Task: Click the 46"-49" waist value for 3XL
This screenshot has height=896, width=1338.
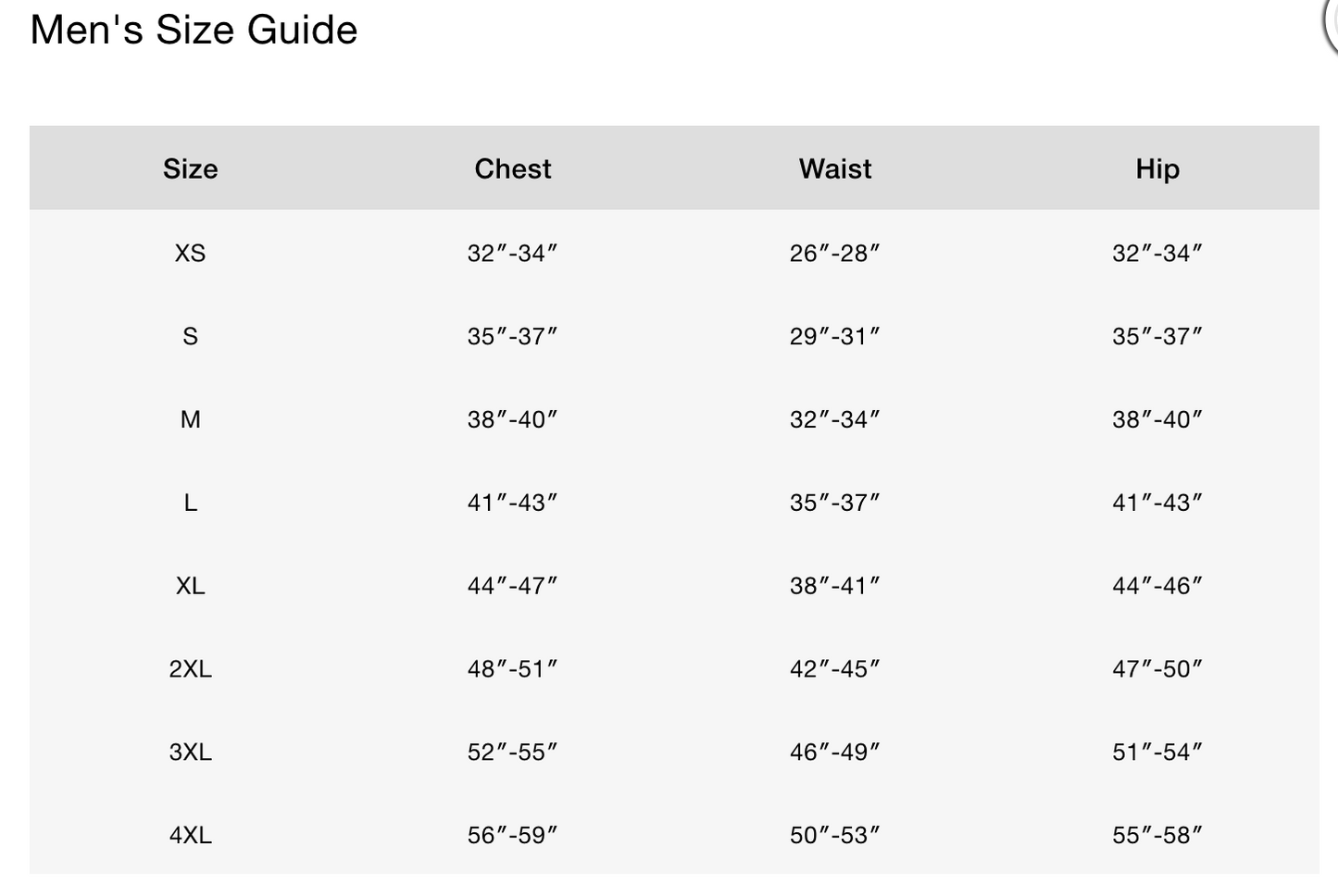Action: coord(834,752)
